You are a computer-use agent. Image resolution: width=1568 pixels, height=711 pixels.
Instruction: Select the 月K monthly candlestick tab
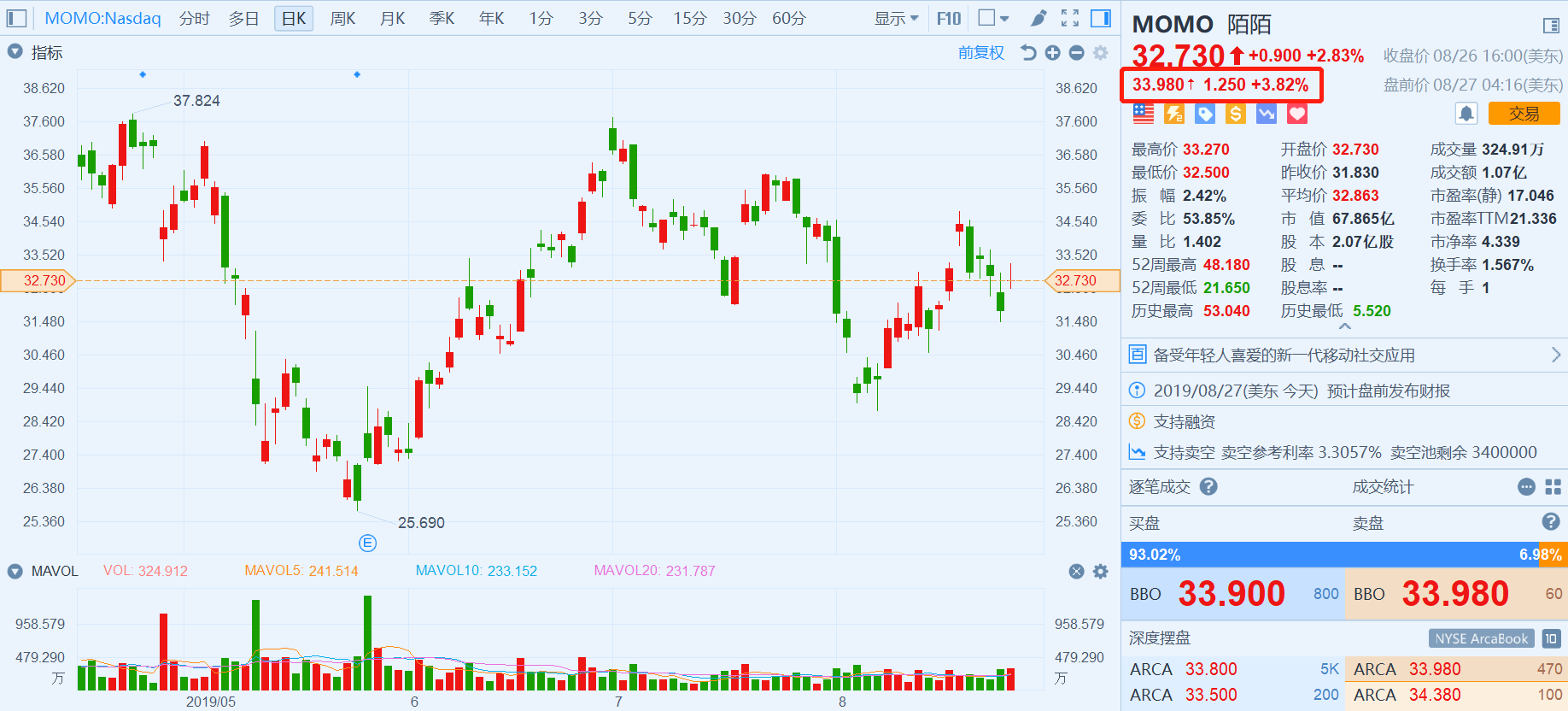coord(392,18)
